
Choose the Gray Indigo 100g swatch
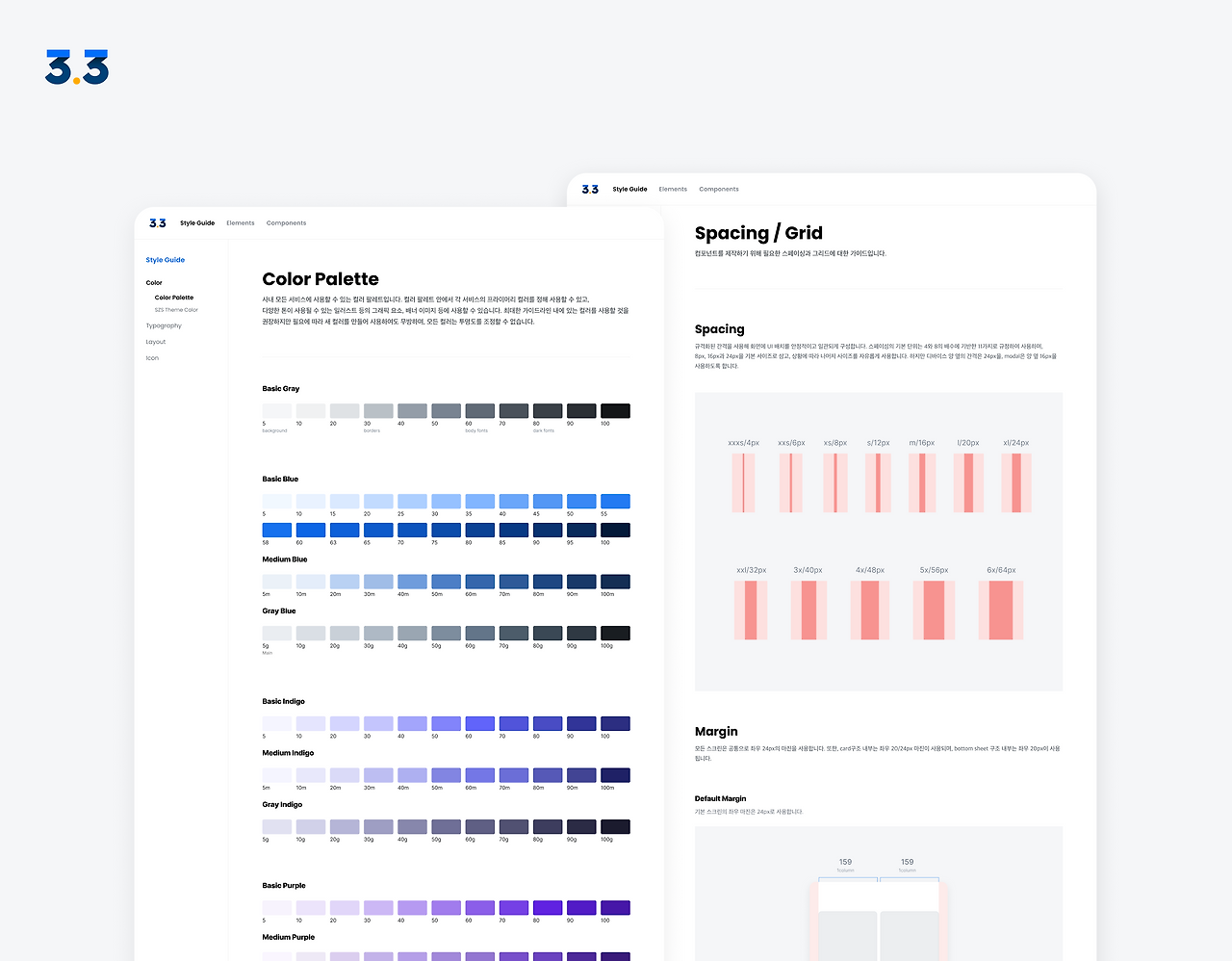click(x=615, y=827)
